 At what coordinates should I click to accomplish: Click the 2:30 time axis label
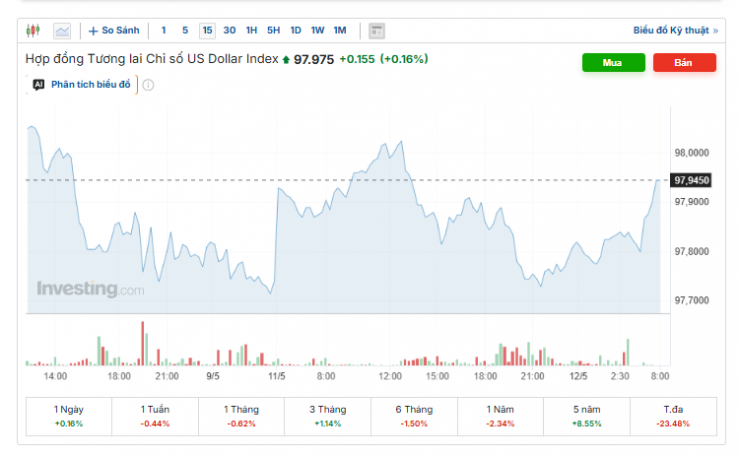pos(620,376)
